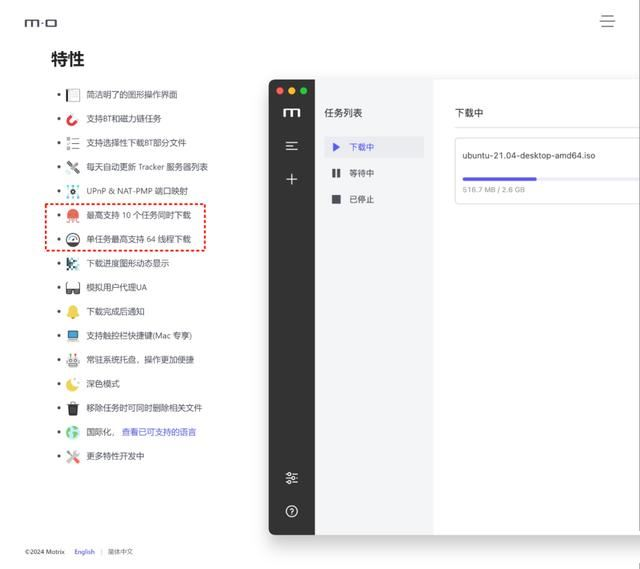Open the hamburger menu at top right
The height and width of the screenshot is (569, 640).
click(x=607, y=21)
